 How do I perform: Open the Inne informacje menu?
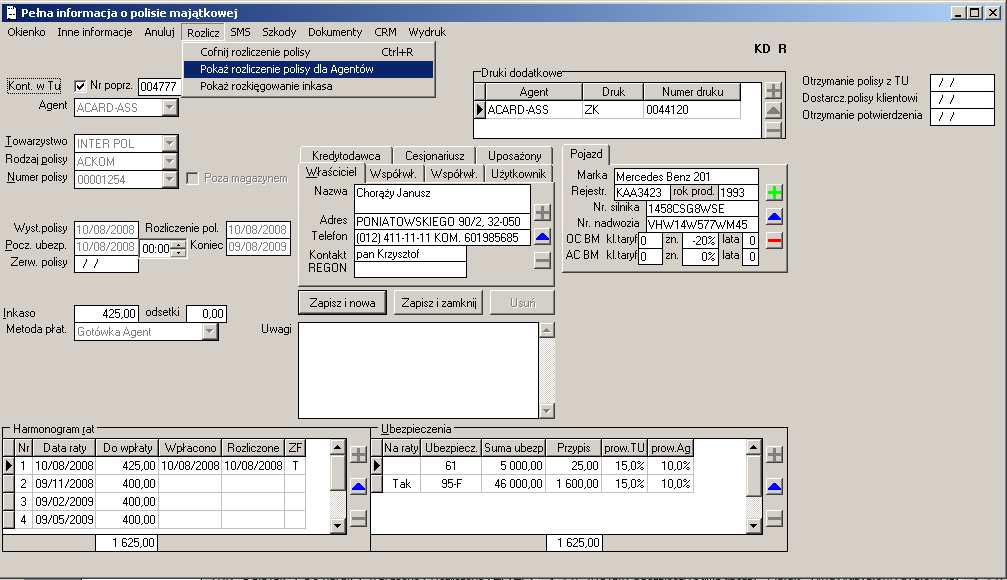tap(95, 32)
